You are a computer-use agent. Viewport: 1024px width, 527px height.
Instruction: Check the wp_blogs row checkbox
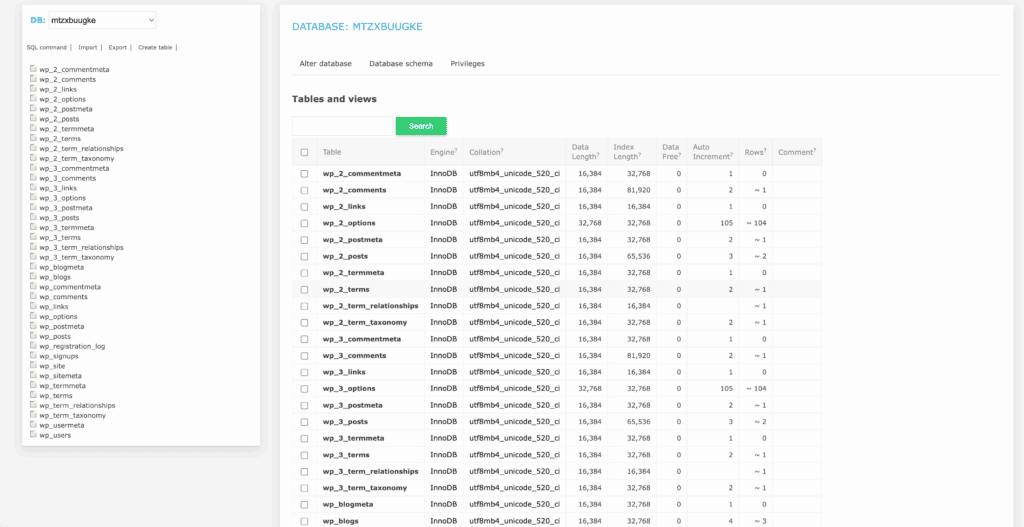[x=304, y=521]
